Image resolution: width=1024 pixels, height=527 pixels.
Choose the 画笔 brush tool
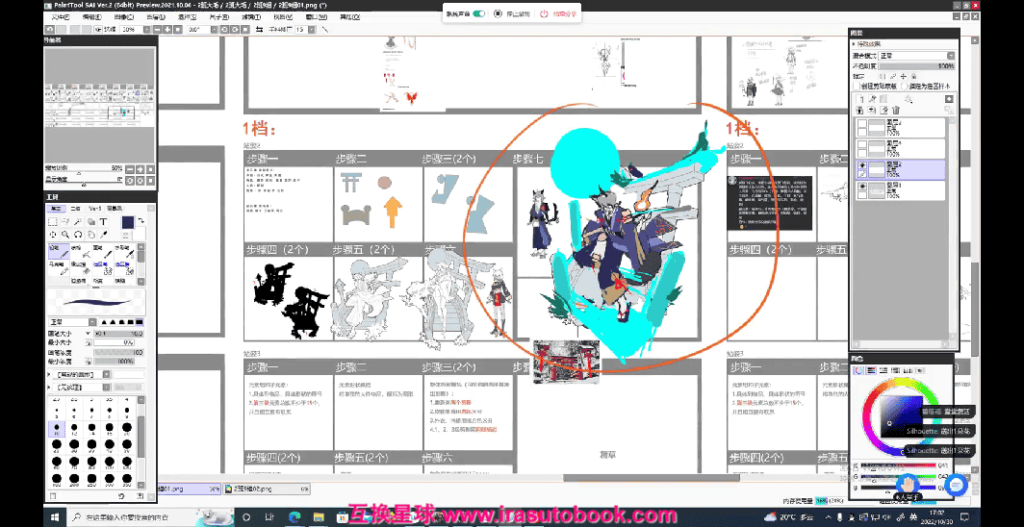point(102,251)
